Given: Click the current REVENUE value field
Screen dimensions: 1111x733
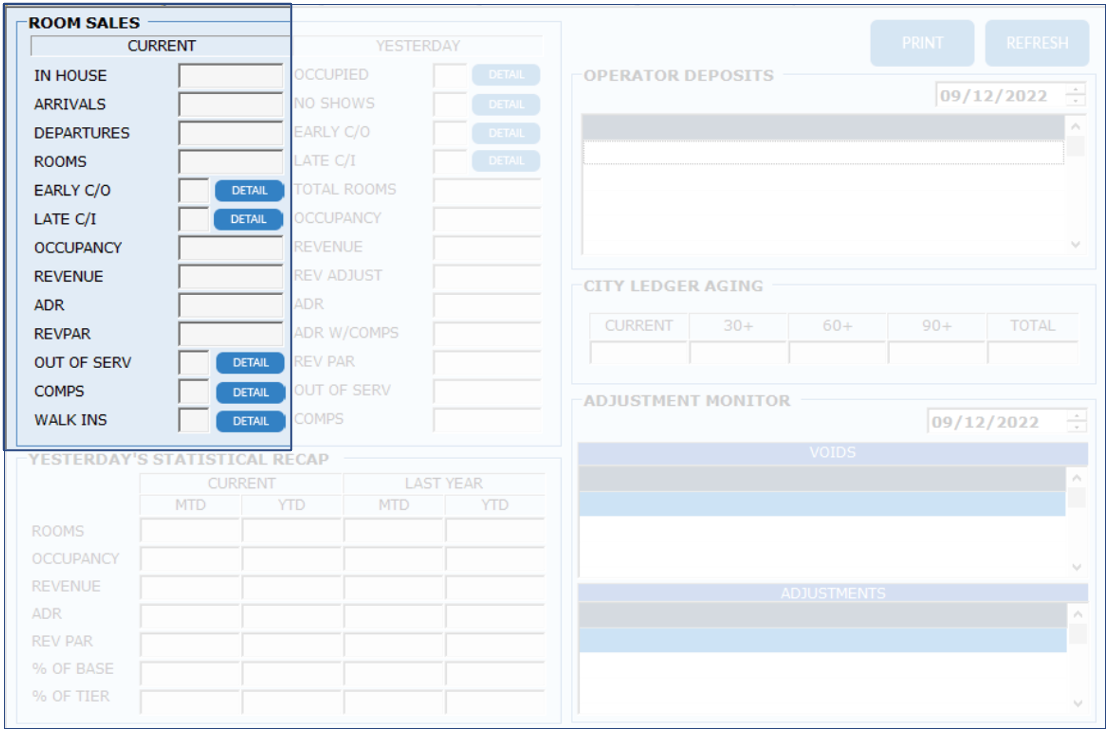Looking at the screenshot, I should click(231, 277).
